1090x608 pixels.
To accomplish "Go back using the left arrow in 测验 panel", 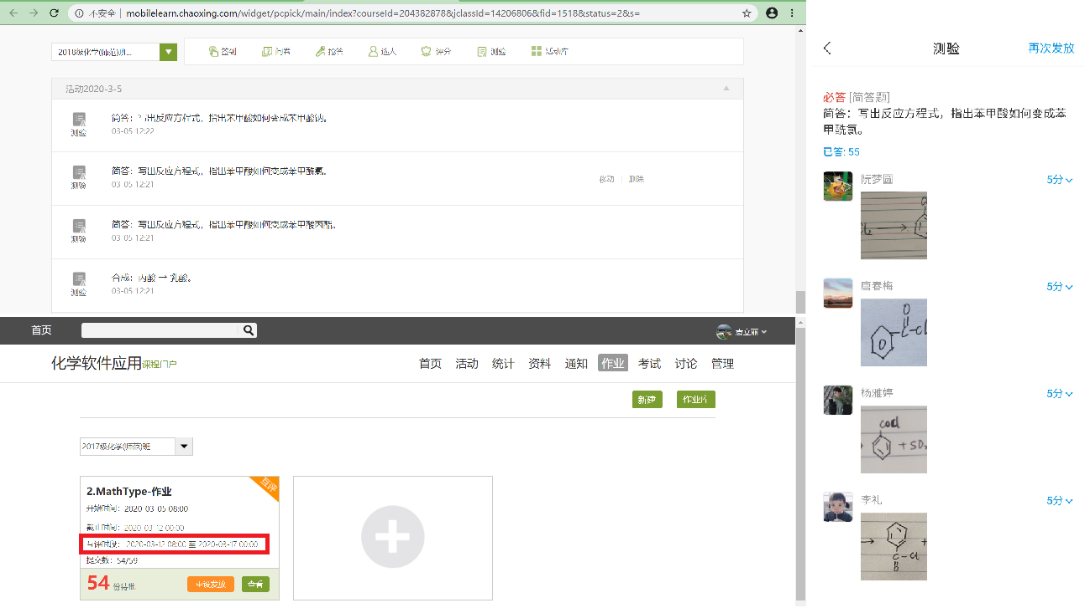I will click(827, 48).
